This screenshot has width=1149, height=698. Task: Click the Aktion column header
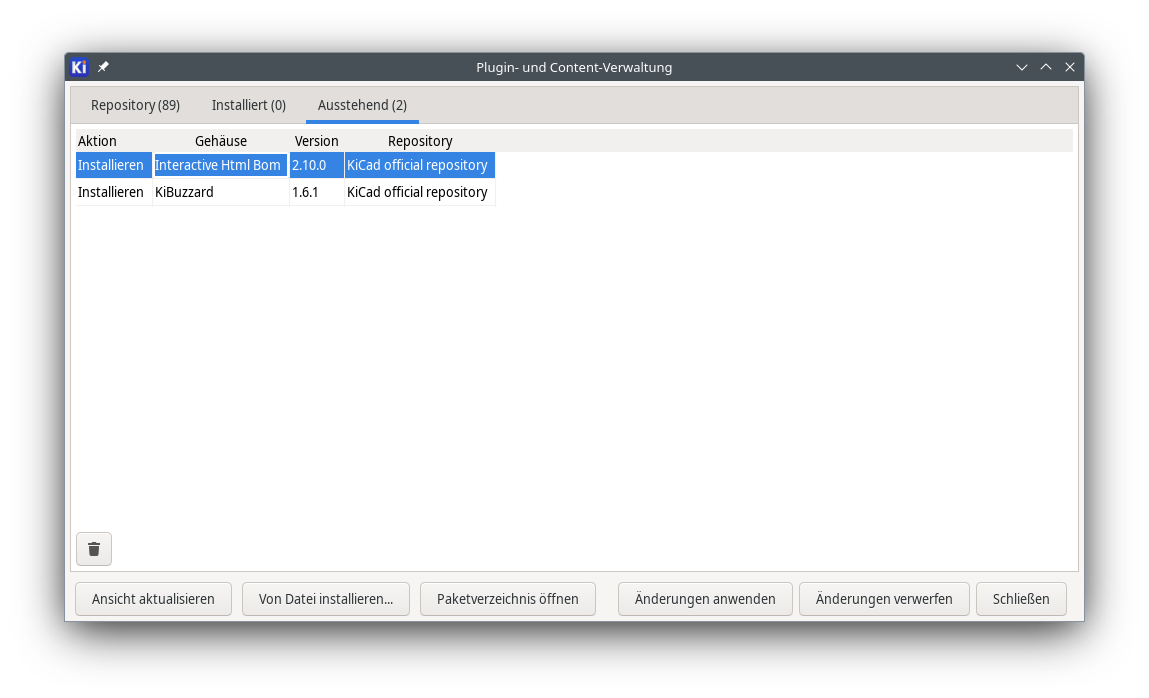98,141
